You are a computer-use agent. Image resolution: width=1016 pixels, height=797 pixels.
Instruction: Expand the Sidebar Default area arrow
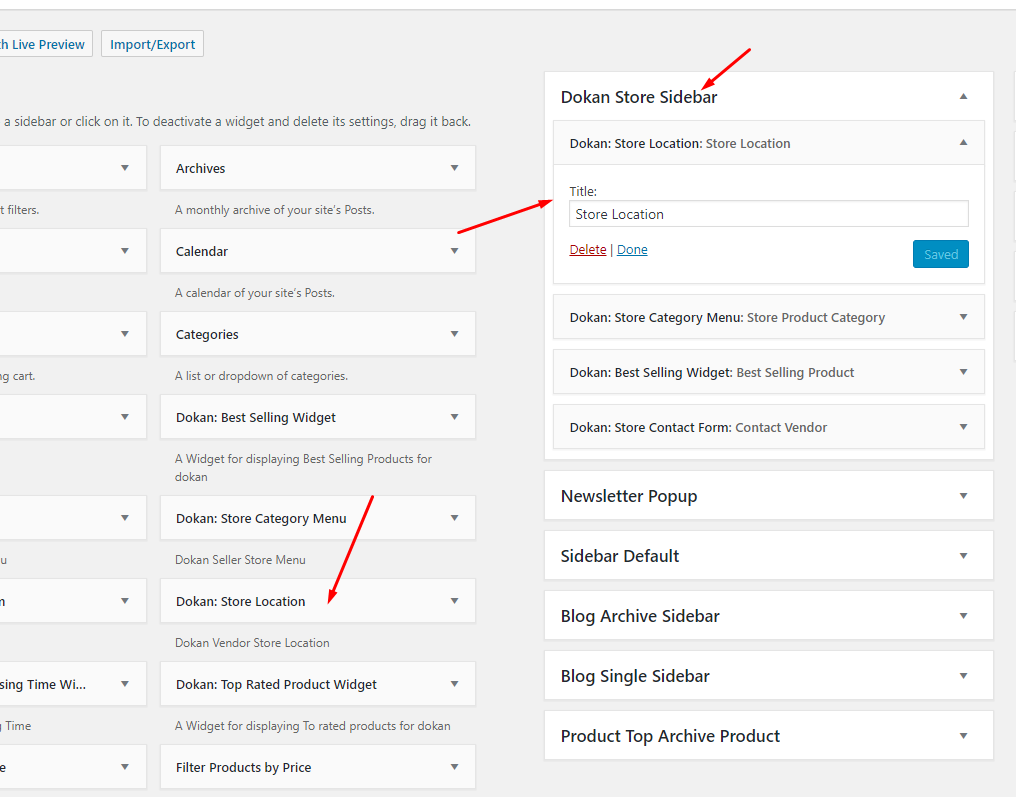click(964, 556)
